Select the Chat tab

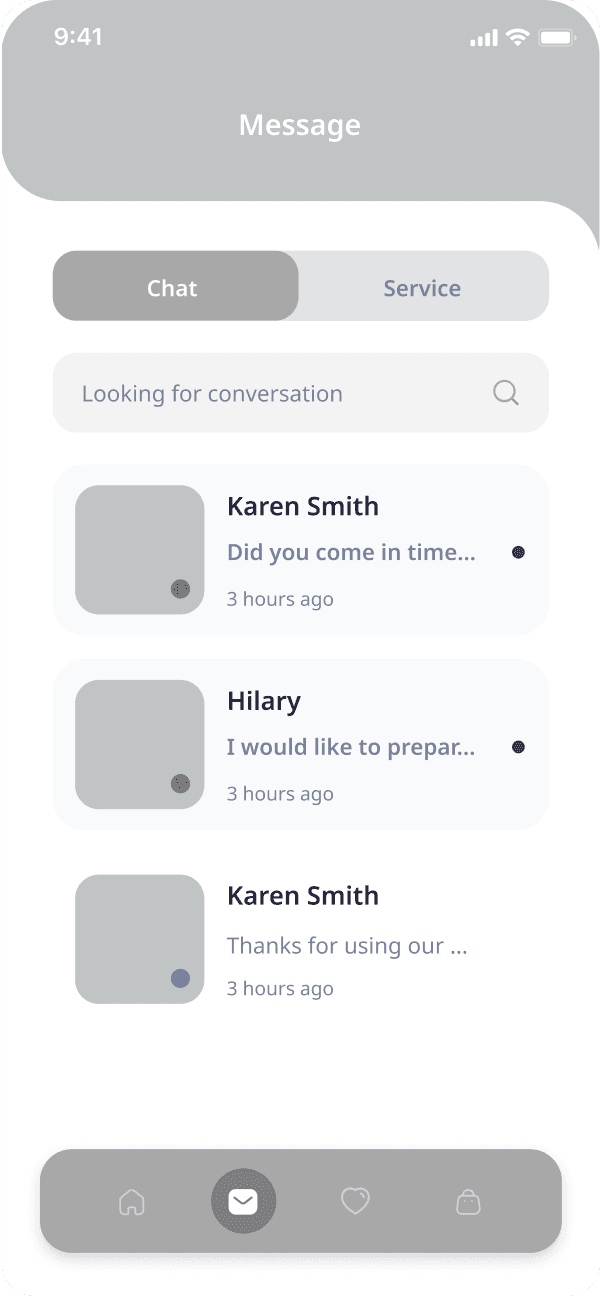click(x=172, y=287)
